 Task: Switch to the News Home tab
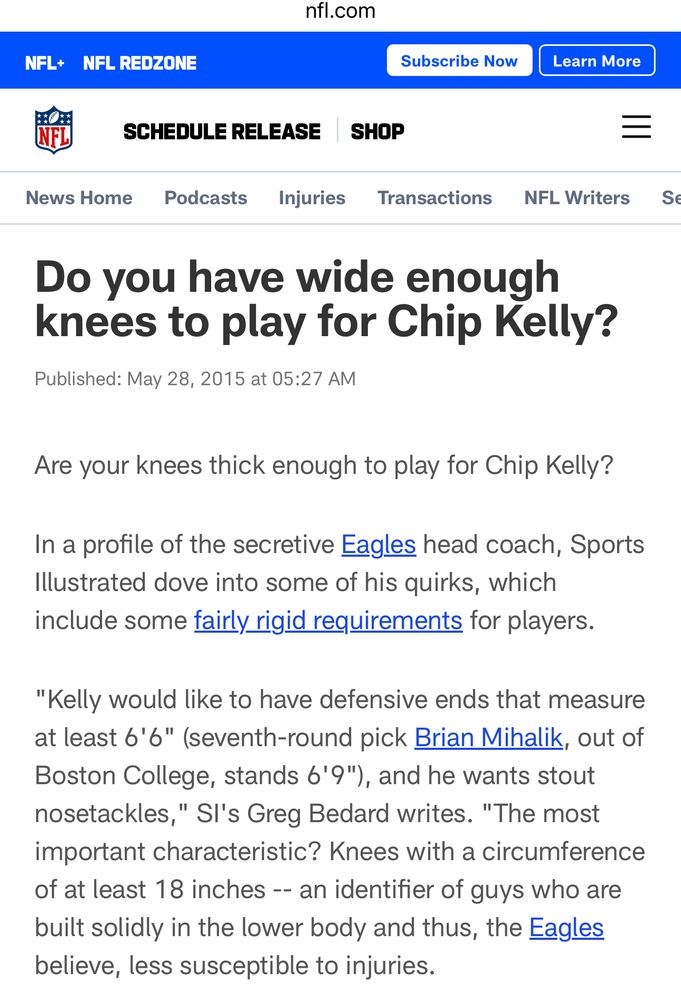79,198
